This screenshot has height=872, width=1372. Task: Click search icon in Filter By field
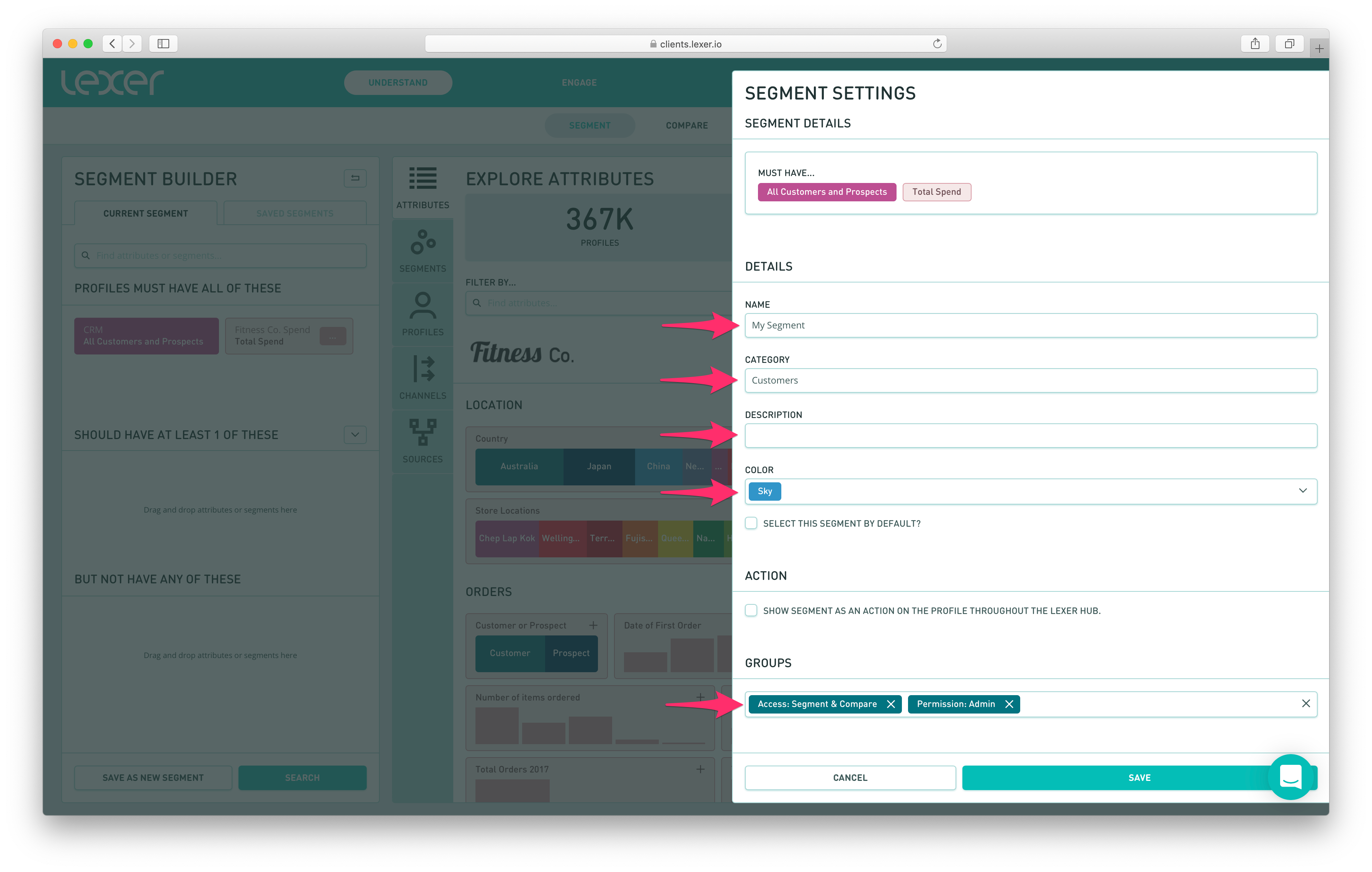(477, 303)
